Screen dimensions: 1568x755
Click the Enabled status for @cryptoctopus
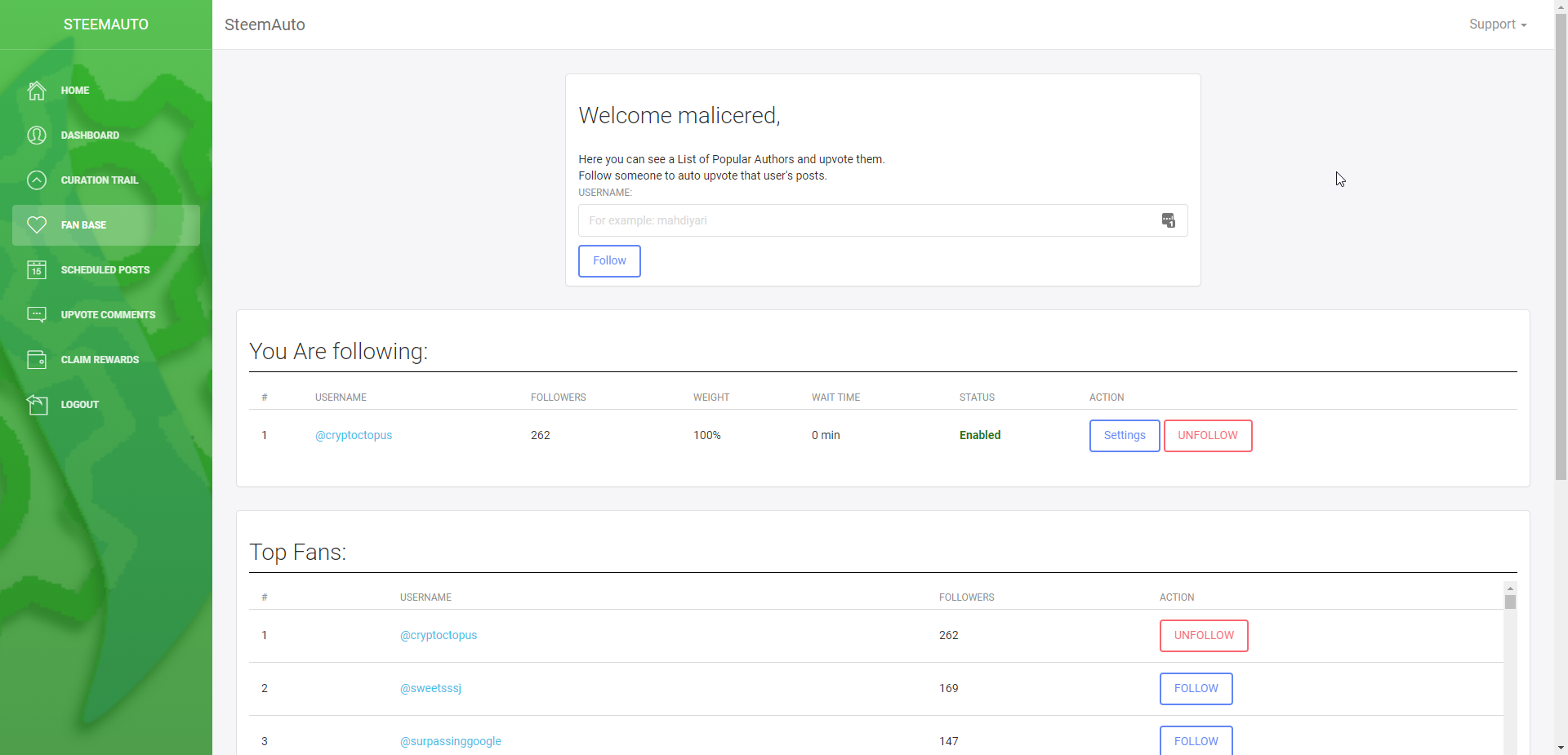(x=980, y=435)
